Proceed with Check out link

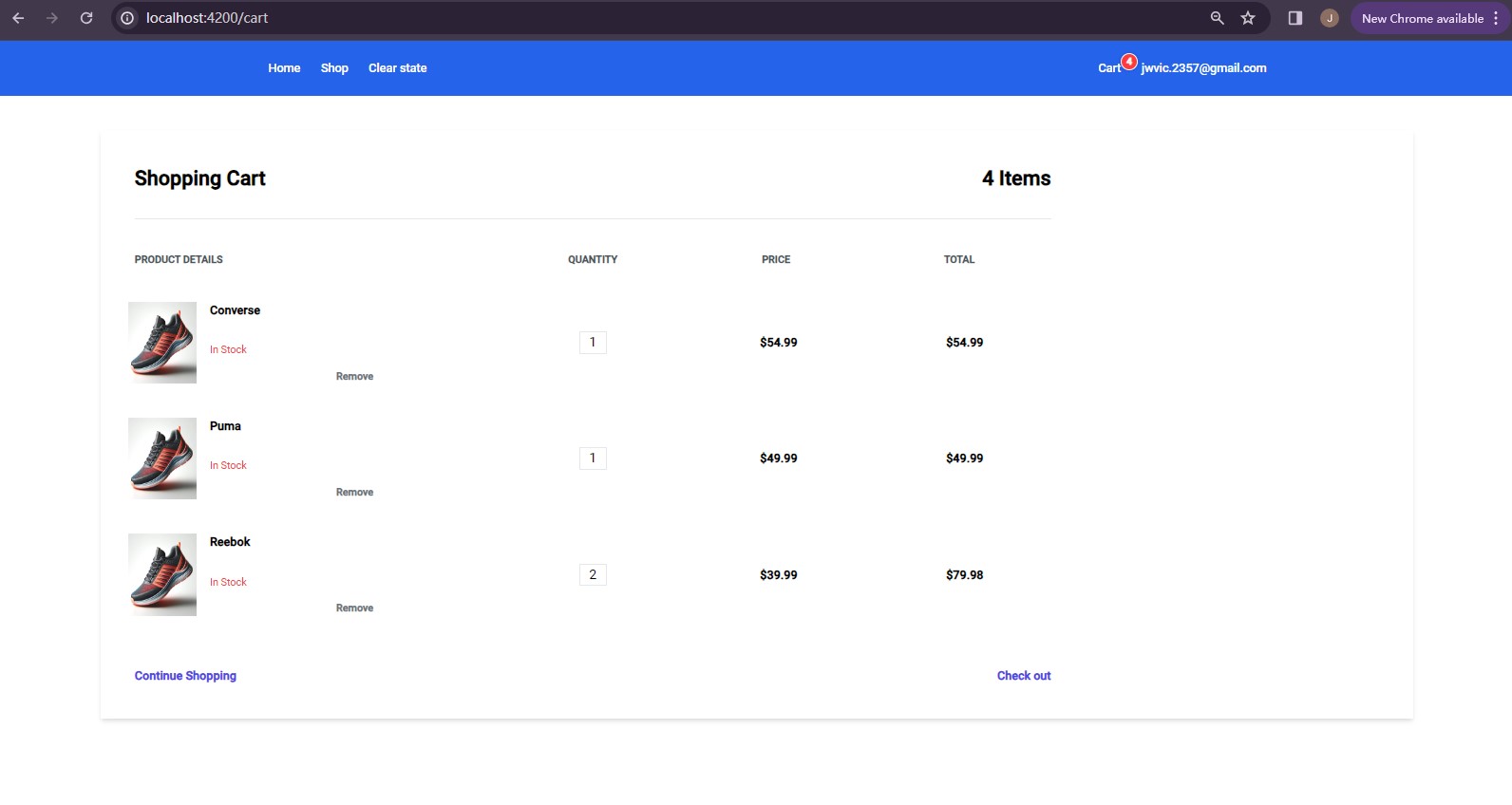click(1024, 676)
